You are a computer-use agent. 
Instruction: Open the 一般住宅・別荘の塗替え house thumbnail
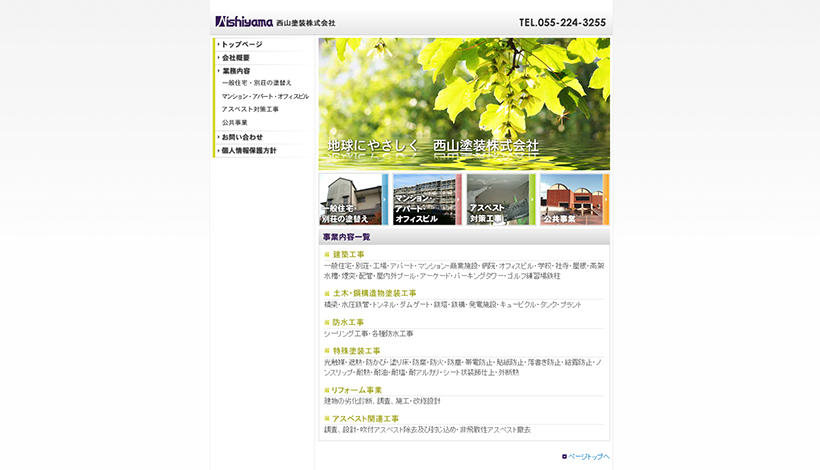tap(354, 200)
